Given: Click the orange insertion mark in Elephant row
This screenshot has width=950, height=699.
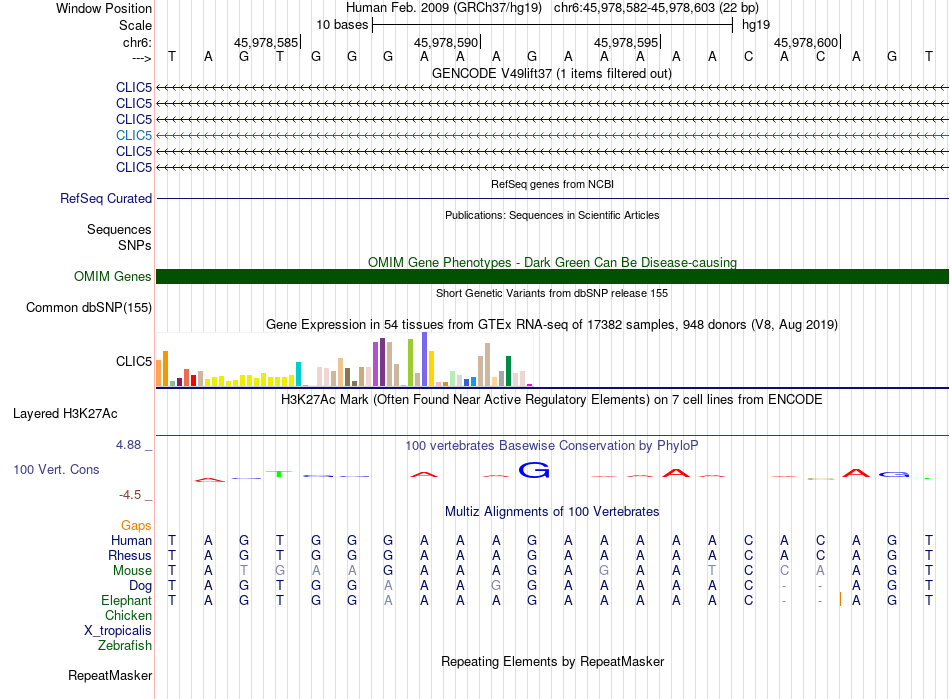Looking at the screenshot, I should point(840,599).
